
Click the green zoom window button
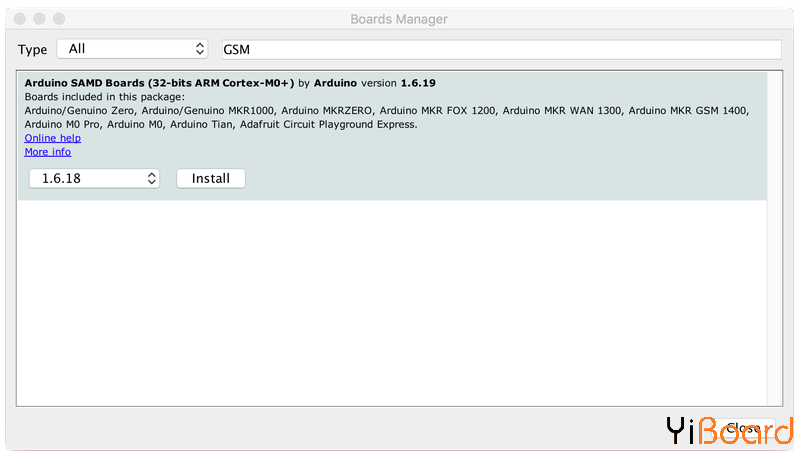tap(59, 19)
